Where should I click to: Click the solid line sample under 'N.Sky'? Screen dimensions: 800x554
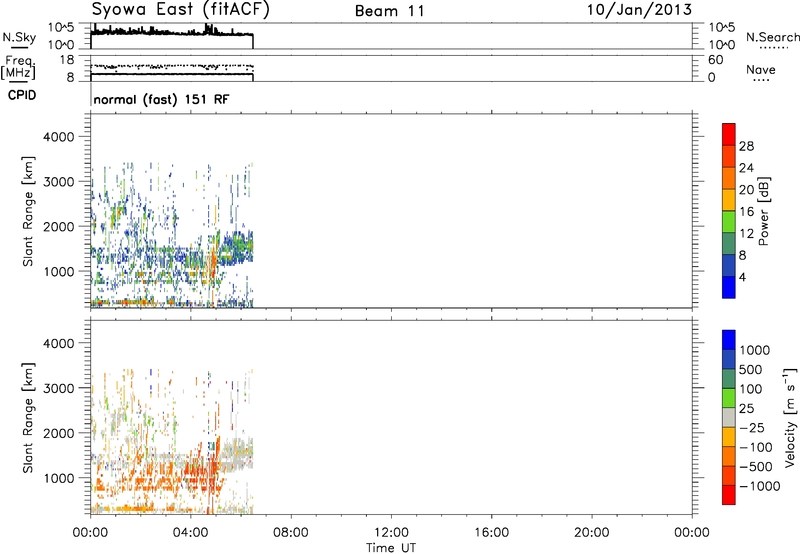click(19, 47)
